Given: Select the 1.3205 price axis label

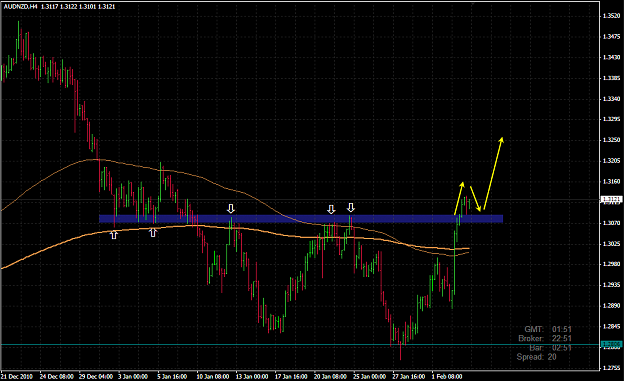Looking at the screenshot, I should click(611, 161).
